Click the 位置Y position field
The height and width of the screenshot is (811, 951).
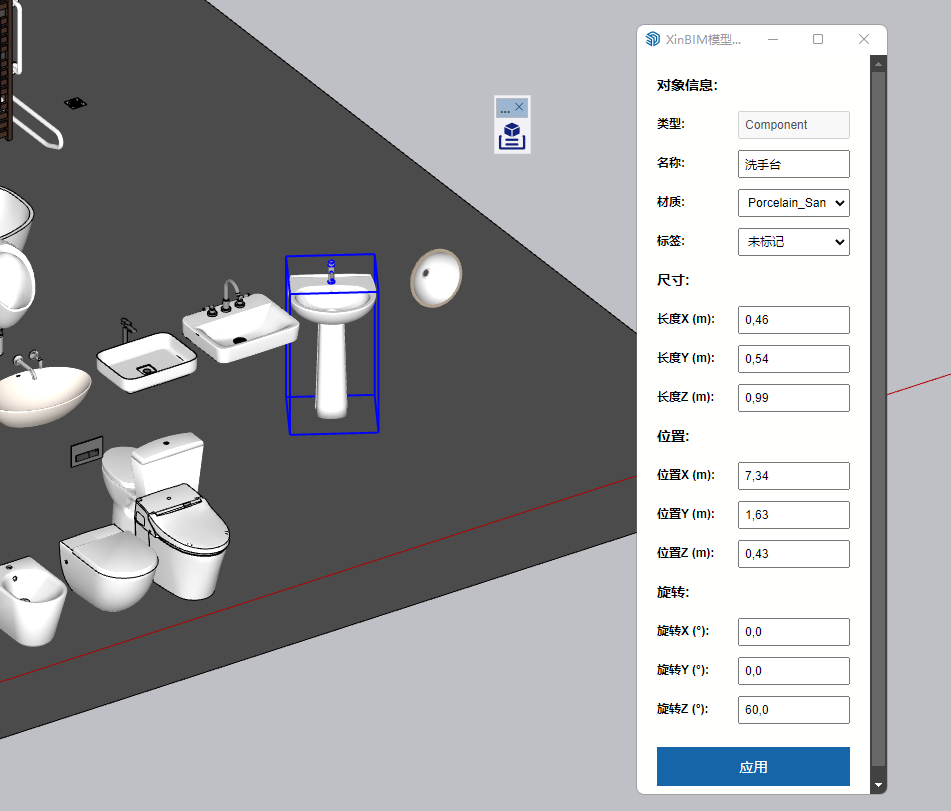point(793,515)
